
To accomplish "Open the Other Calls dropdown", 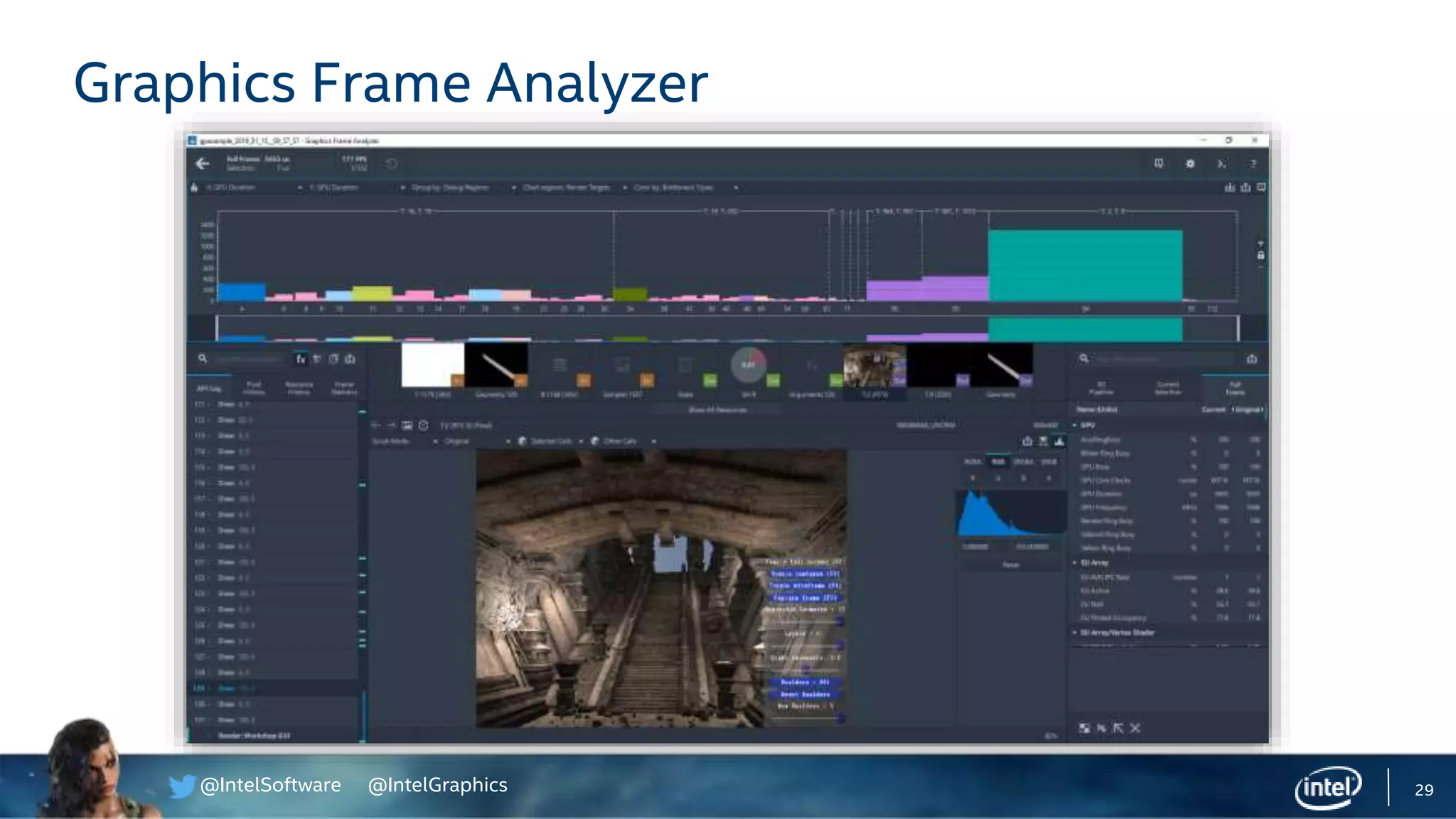I will [x=623, y=441].
